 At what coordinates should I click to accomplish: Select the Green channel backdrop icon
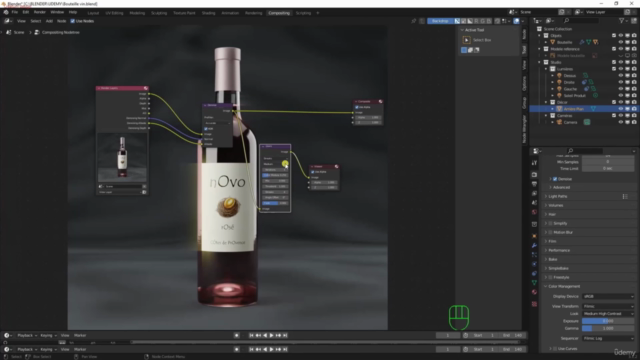[x=483, y=21]
